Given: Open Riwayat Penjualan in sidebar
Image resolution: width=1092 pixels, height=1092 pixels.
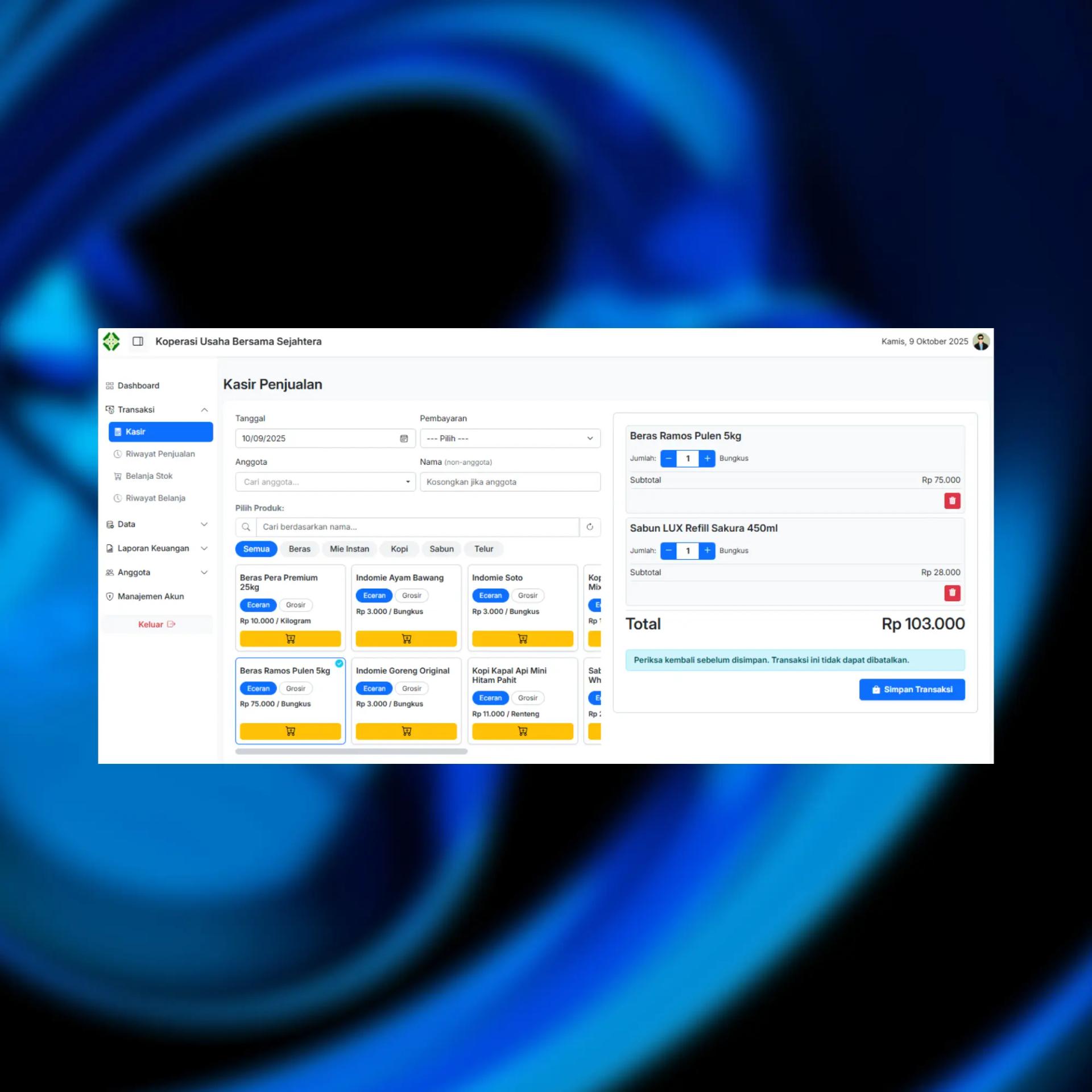Looking at the screenshot, I should pos(160,454).
